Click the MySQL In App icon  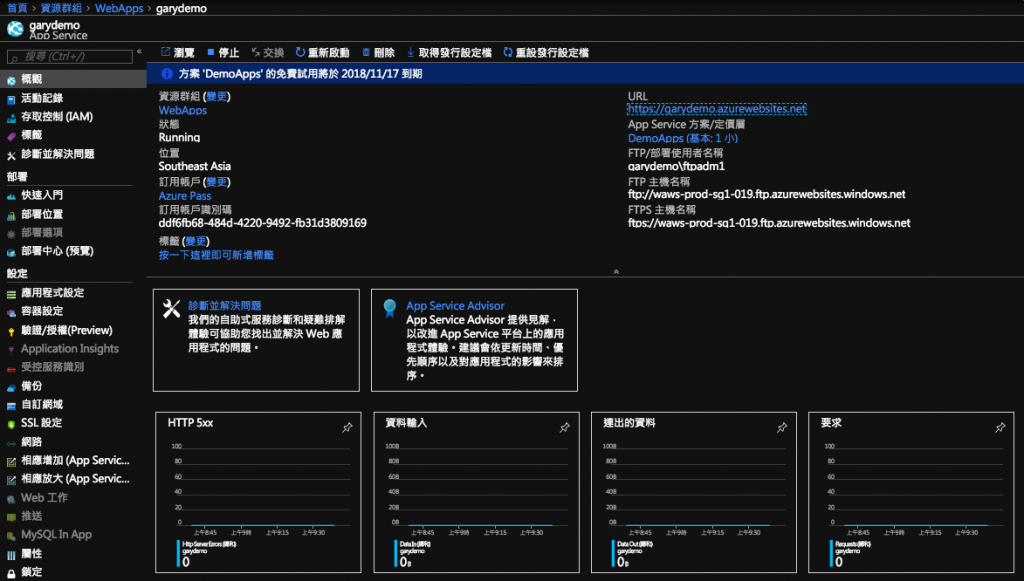[x=11, y=535]
